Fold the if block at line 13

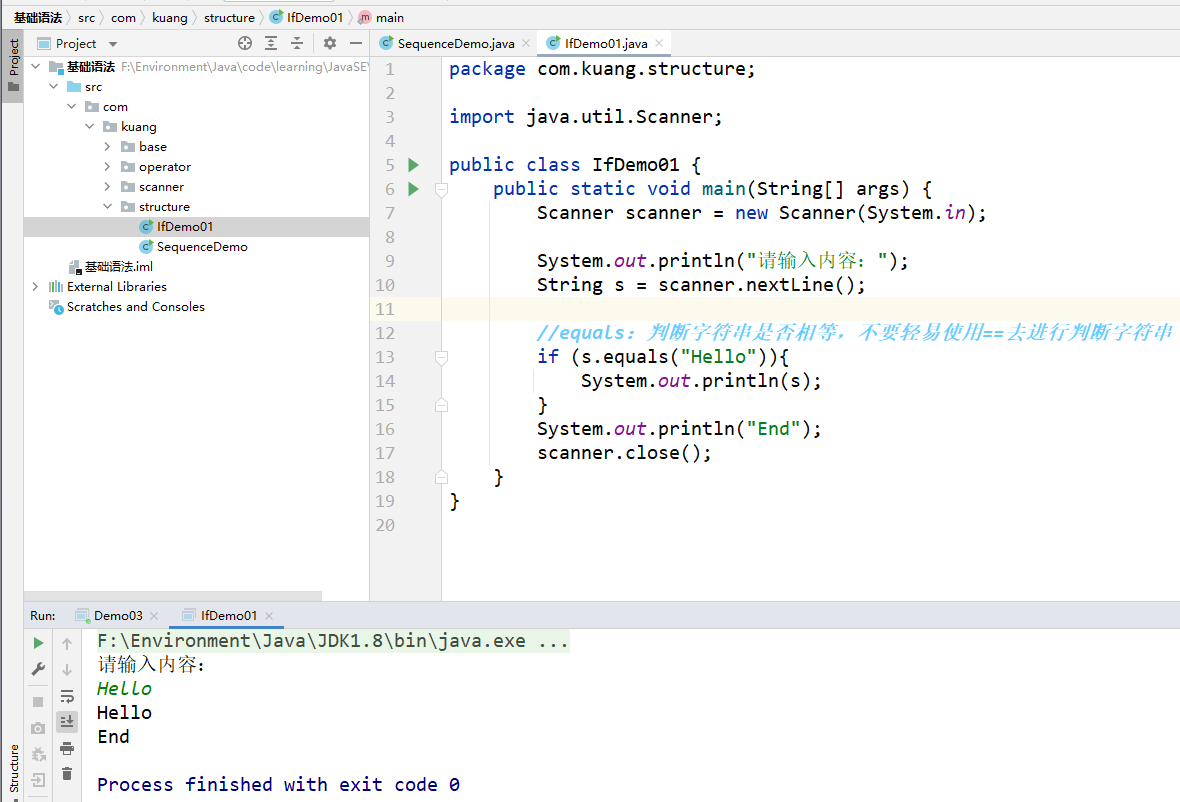(442, 357)
